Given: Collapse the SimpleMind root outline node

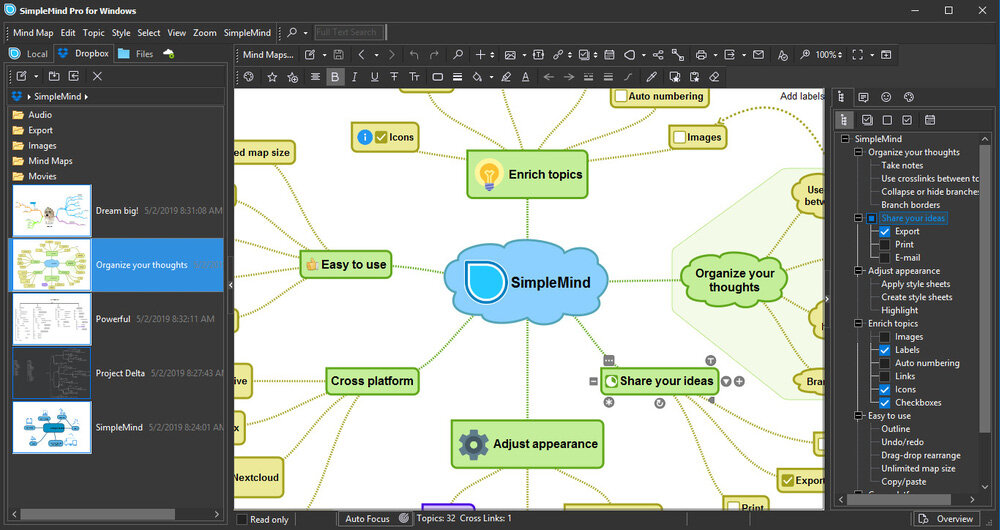Looking at the screenshot, I should click(x=845, y=139).
